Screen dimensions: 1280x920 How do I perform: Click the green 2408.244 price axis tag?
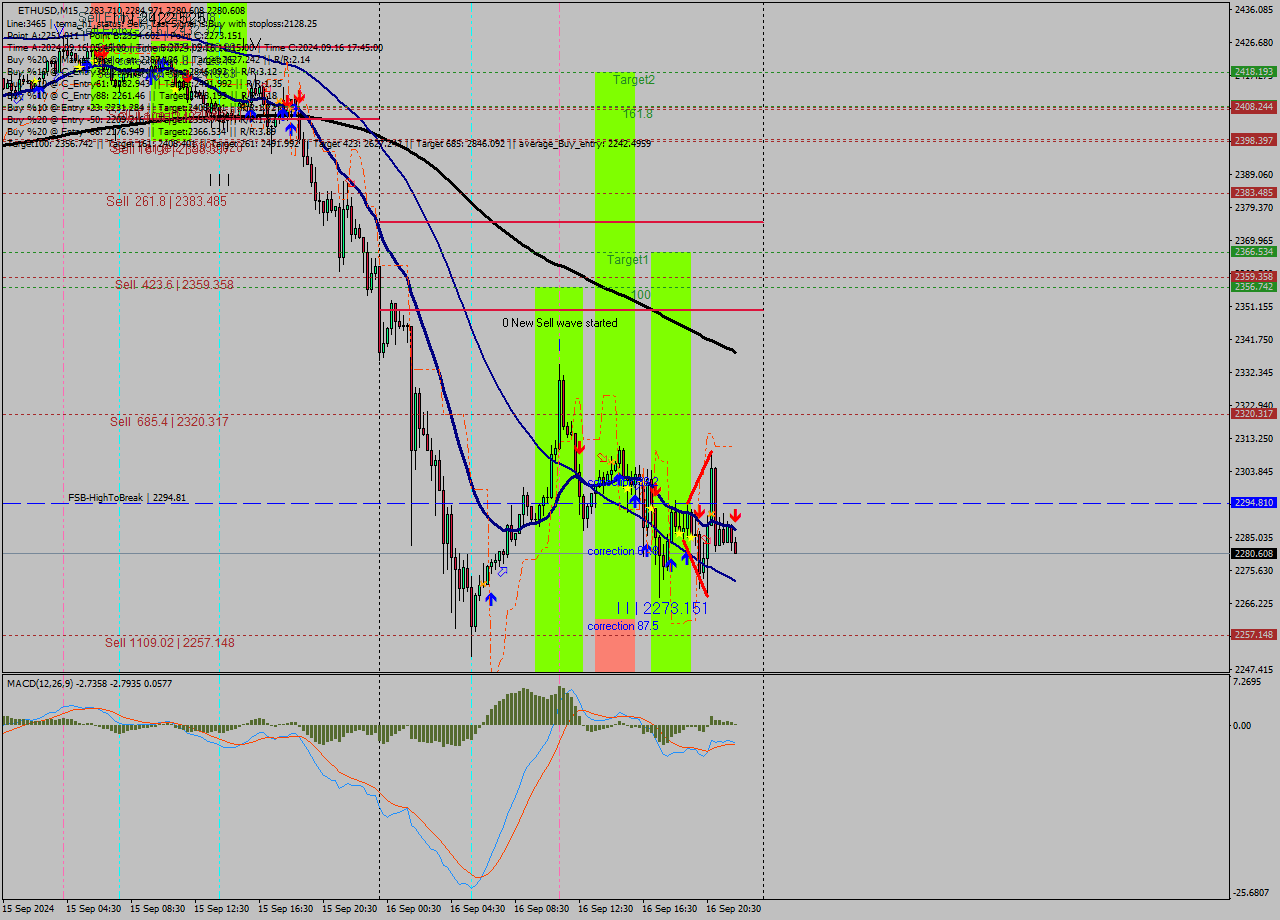pyautogui.click(x=1254, y=107)
